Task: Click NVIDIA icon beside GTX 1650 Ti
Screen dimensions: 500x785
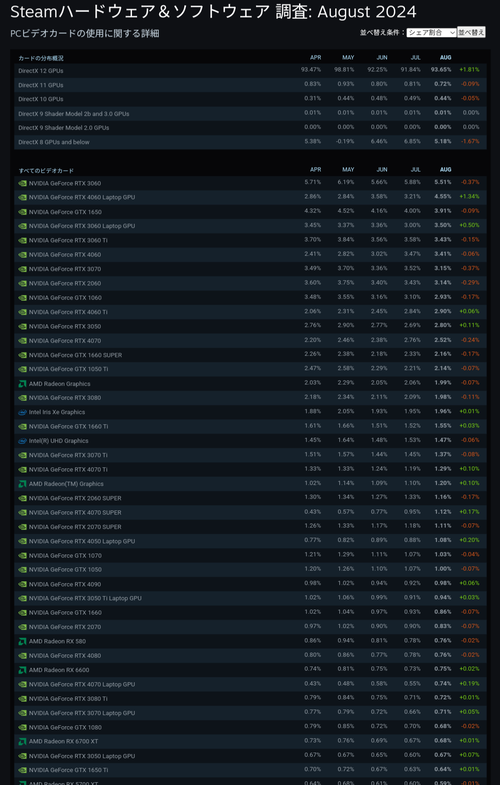Action: pyautogui.click(x=23, y=770)
